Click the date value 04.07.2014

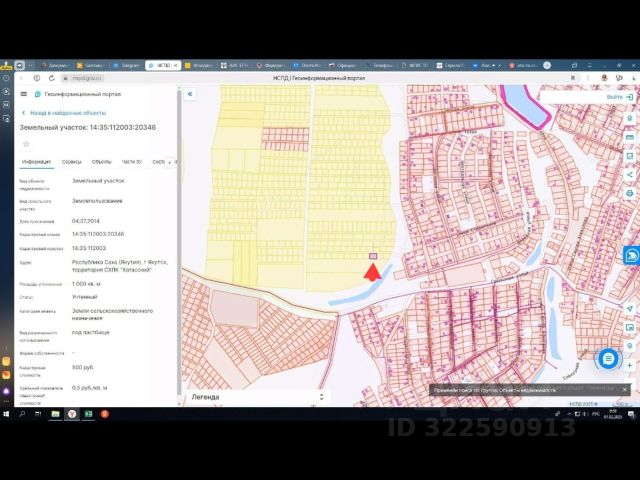coord(86,221)
